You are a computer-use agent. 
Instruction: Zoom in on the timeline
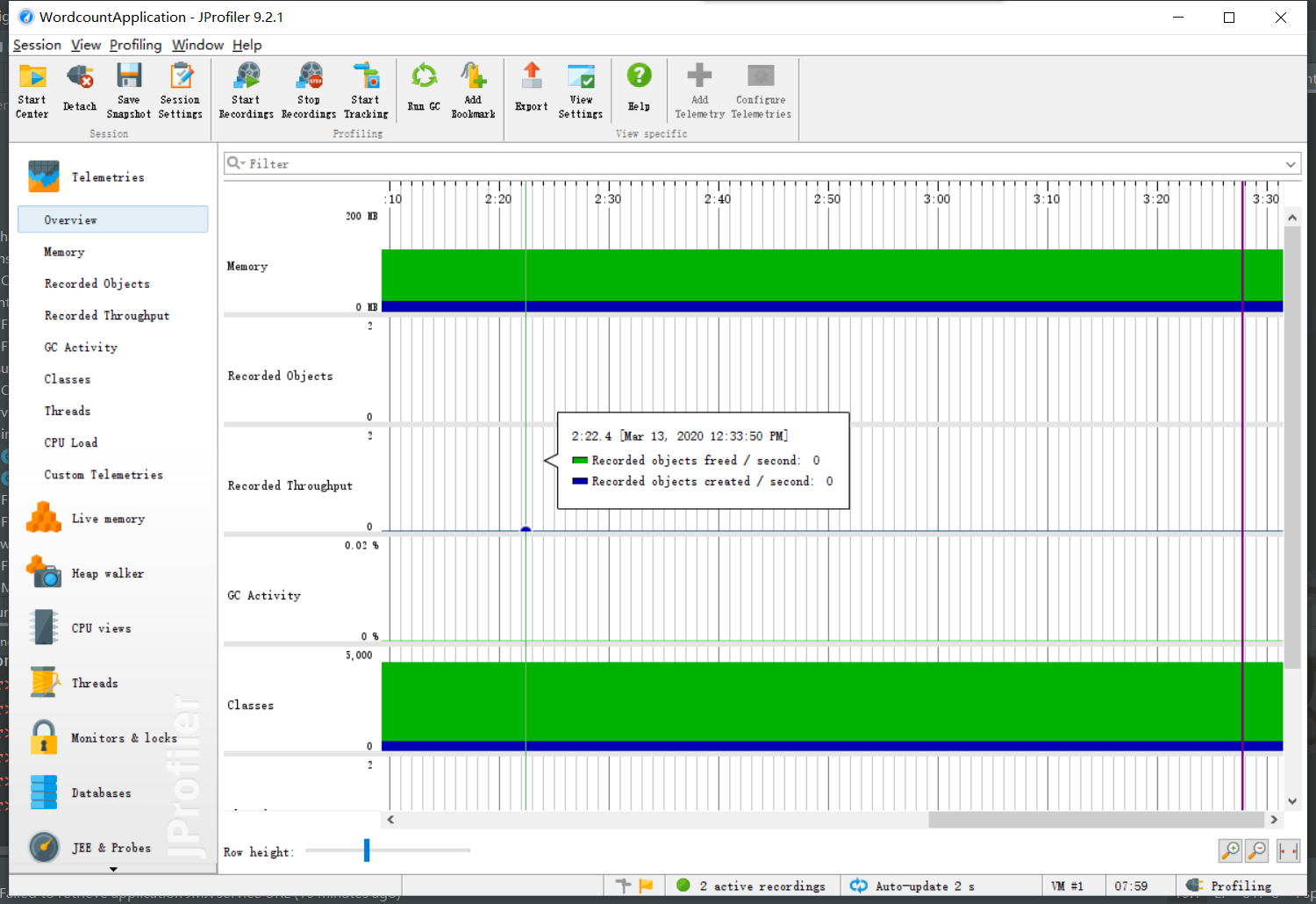click(x=1230, y=850)
